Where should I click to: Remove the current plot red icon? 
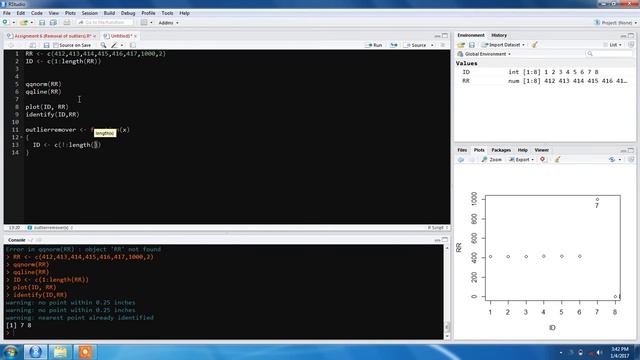542,159
